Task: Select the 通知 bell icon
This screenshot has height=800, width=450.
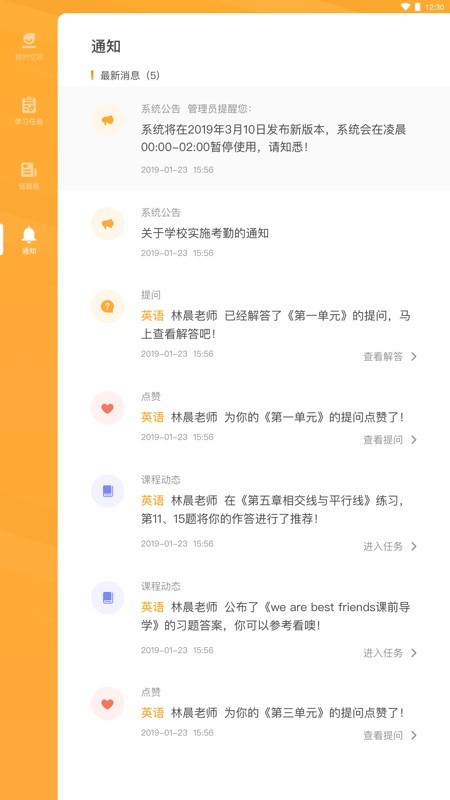Action: [x=29, y=235]
